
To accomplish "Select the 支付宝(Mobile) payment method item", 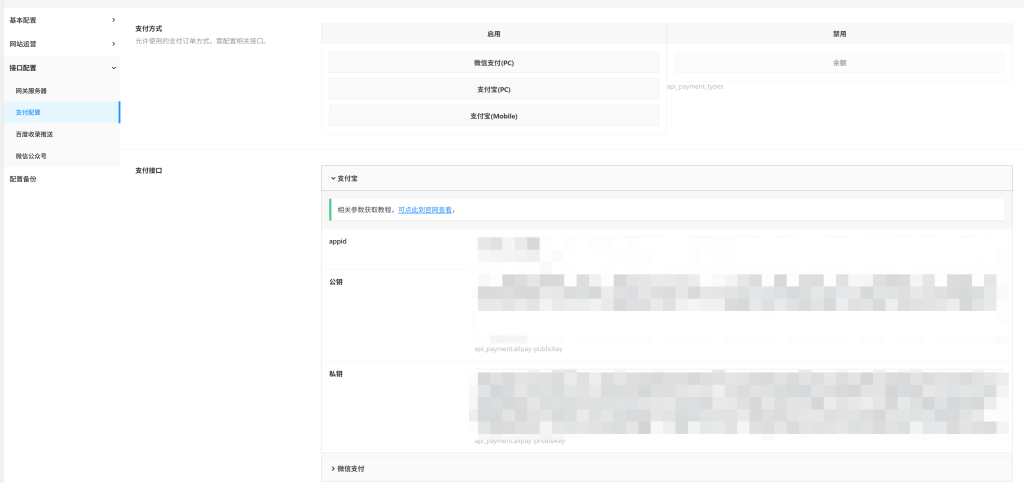I will (493, 116).
